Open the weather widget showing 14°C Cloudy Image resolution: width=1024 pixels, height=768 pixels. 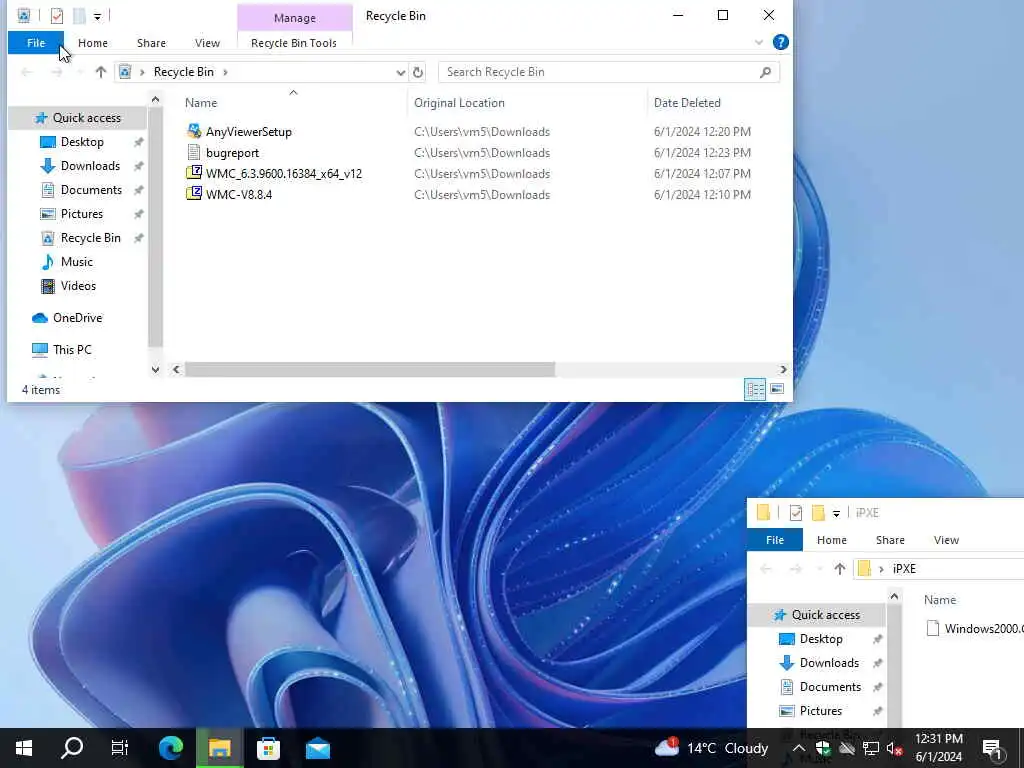click(712, 748)
